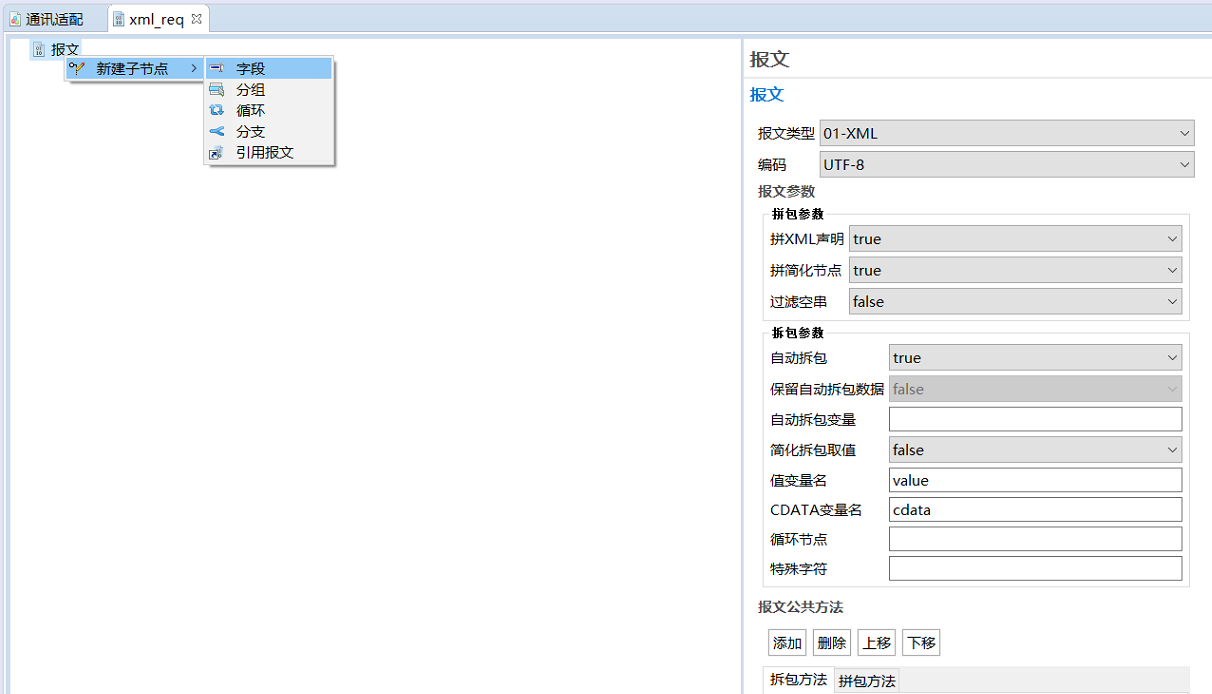Click the 循环 loop icon in submenu

216,111
